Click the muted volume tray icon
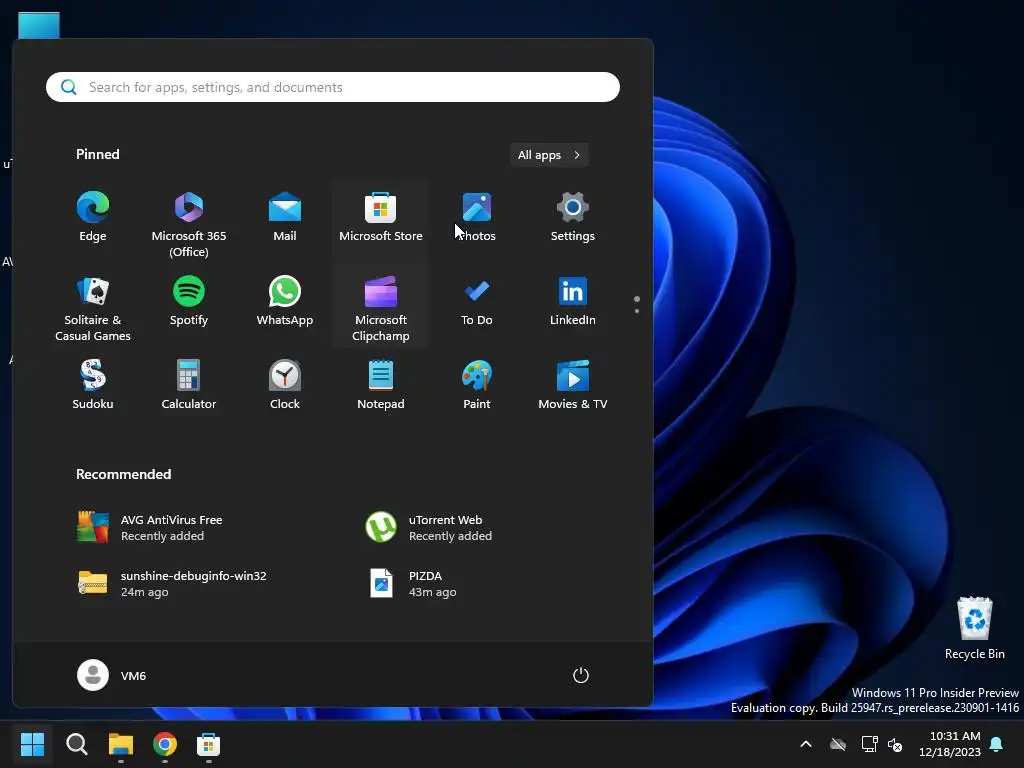1024x768 pixels. 895,744
